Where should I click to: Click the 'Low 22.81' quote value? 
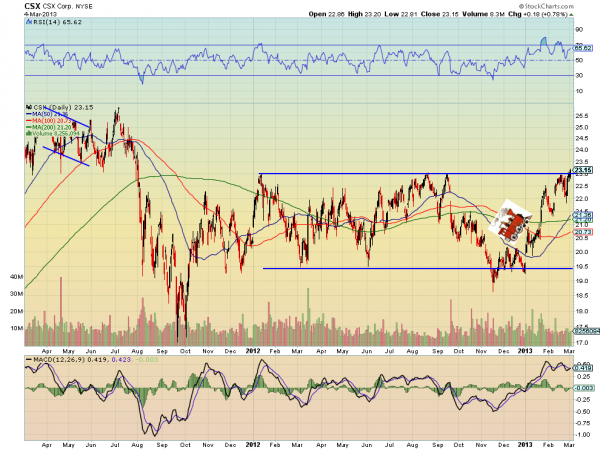(x=401, y=14)
